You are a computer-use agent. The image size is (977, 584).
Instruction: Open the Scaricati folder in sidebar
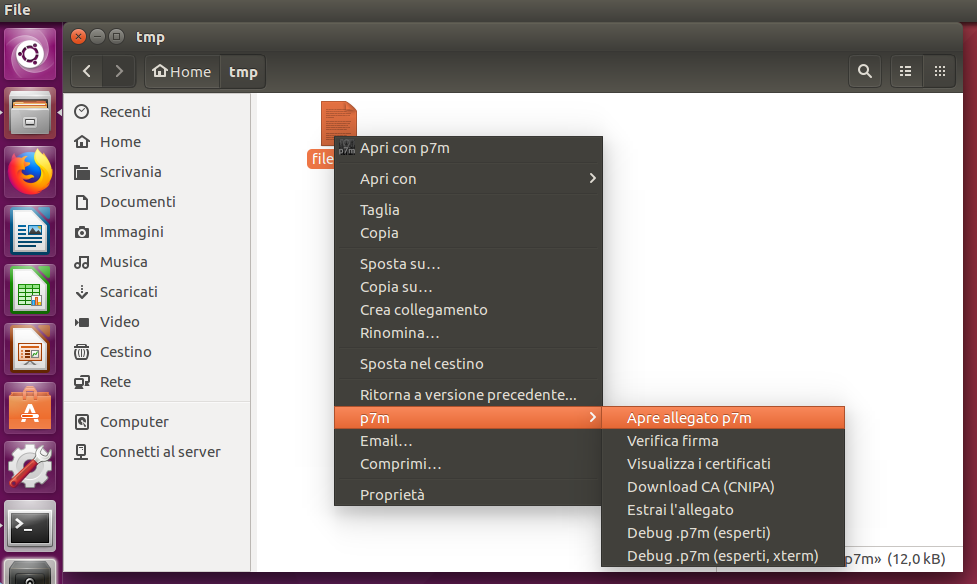point(128,292)
